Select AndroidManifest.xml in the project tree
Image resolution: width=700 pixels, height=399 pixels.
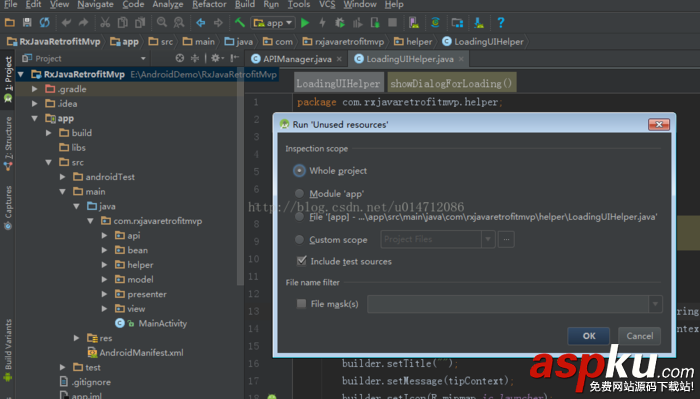coord(141,353)
